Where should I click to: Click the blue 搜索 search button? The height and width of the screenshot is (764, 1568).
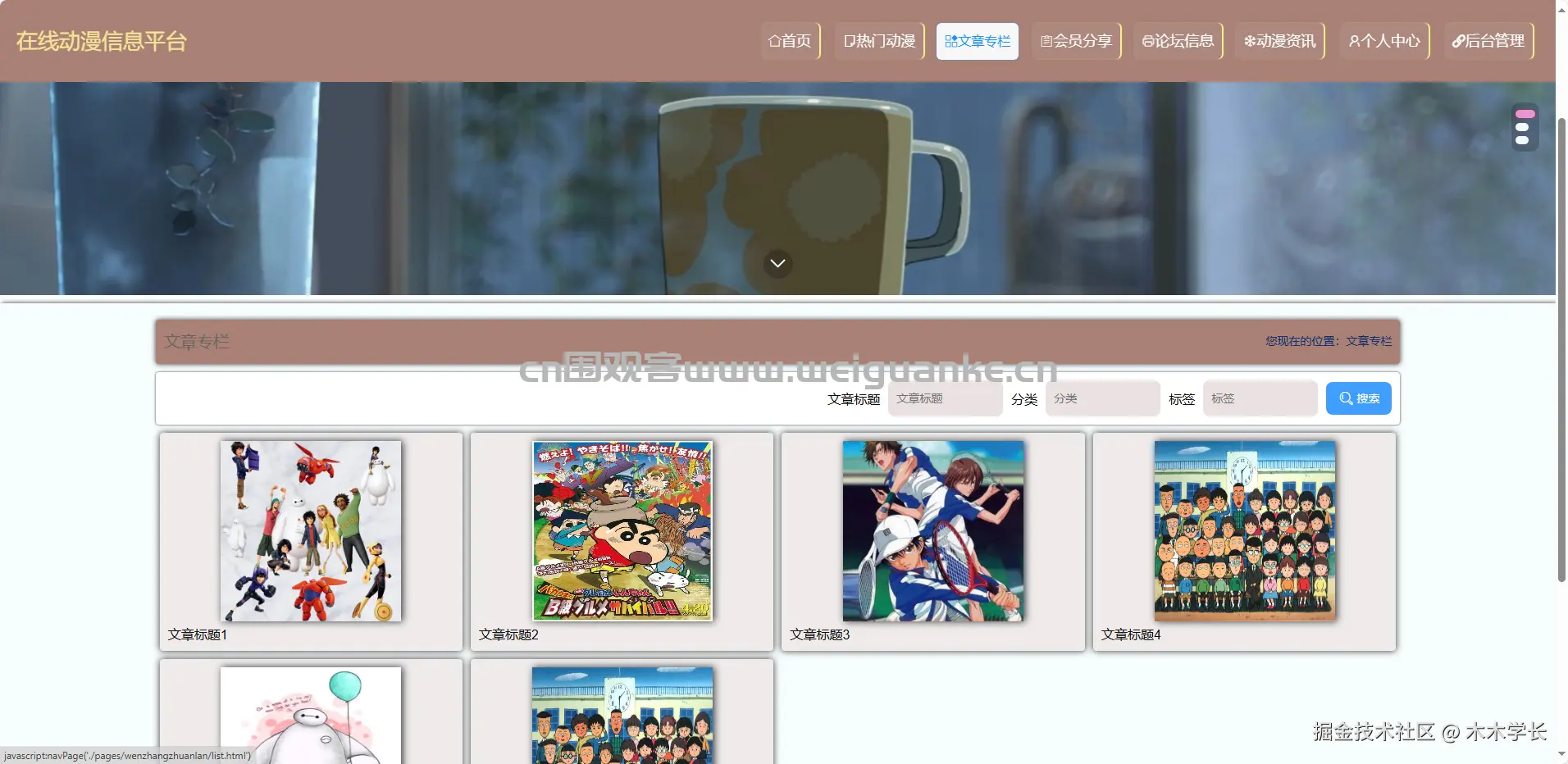tap(1359, 398)
